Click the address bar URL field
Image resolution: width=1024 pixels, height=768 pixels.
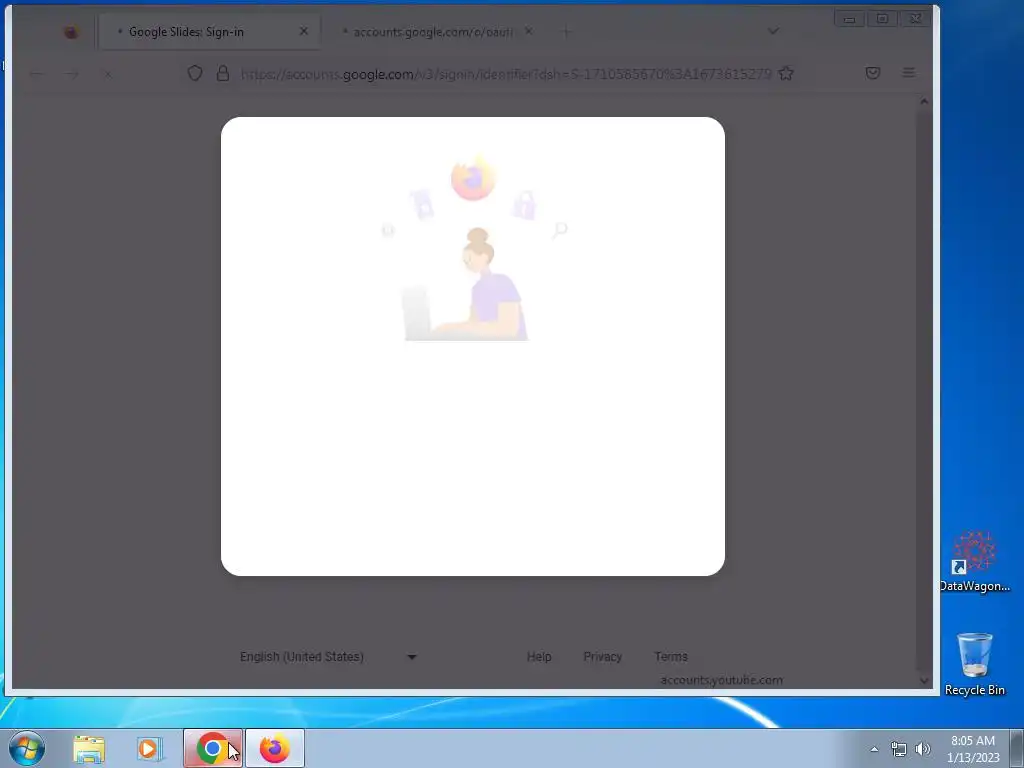pos(506,74)
